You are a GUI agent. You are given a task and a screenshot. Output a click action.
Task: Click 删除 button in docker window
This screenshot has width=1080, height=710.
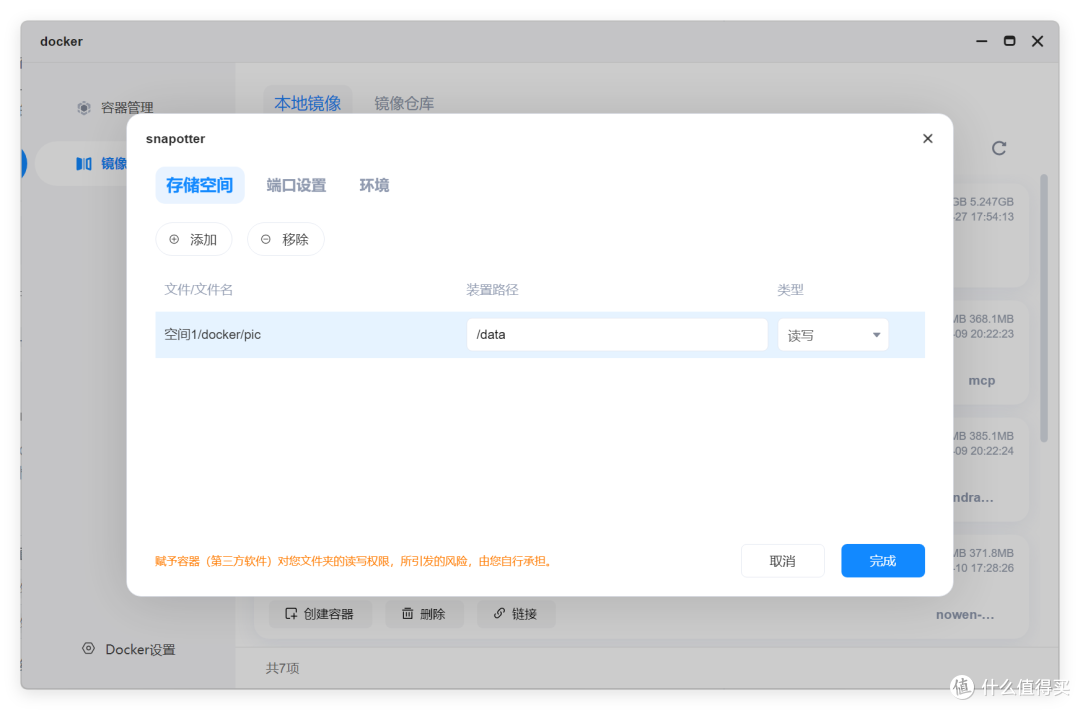tap(424, 614)
